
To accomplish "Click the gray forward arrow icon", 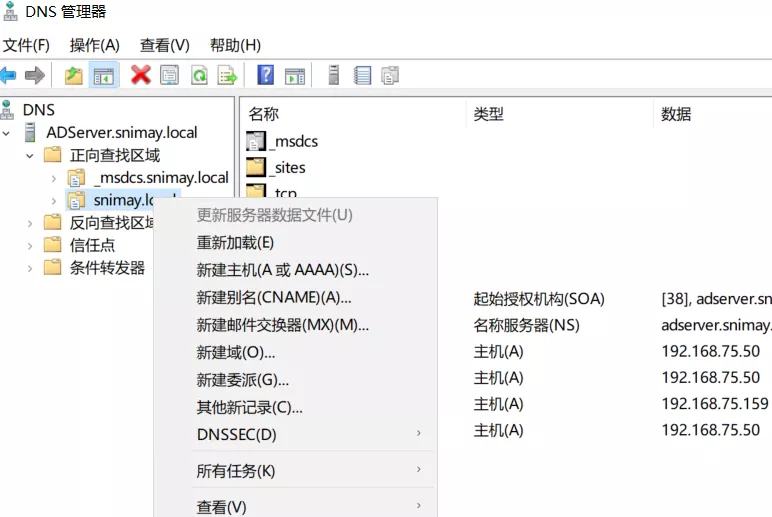I will pyautogui.click(x=35, y=75).
